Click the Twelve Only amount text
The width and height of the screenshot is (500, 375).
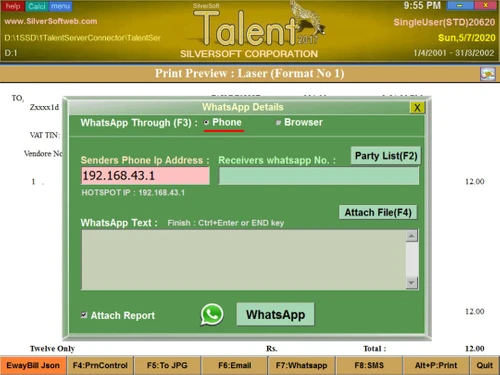[x=52, y=349]
